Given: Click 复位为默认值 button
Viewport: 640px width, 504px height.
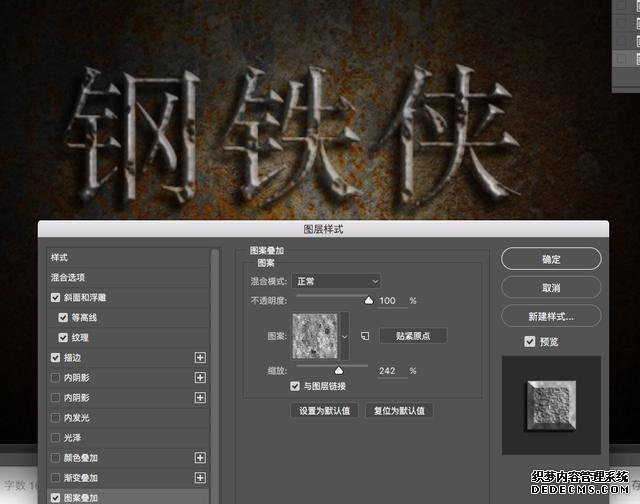Looking at the screenshot, I should click(399, 411).
